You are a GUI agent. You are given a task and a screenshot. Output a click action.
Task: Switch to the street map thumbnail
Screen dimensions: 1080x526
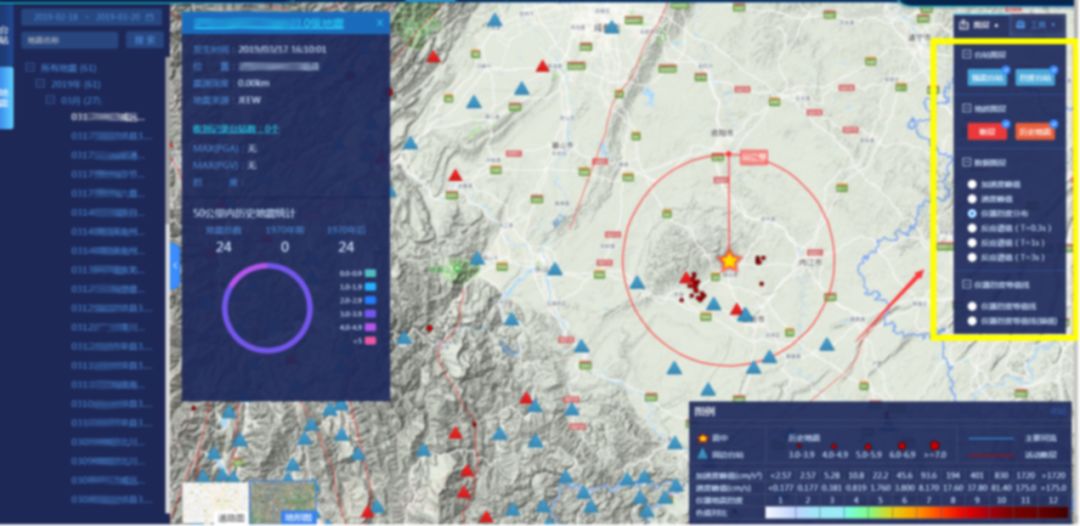tap(215, 502)
